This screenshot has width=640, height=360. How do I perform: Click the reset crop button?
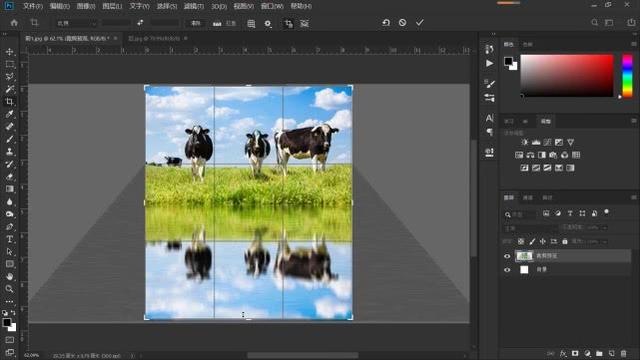tap(386, 23)
